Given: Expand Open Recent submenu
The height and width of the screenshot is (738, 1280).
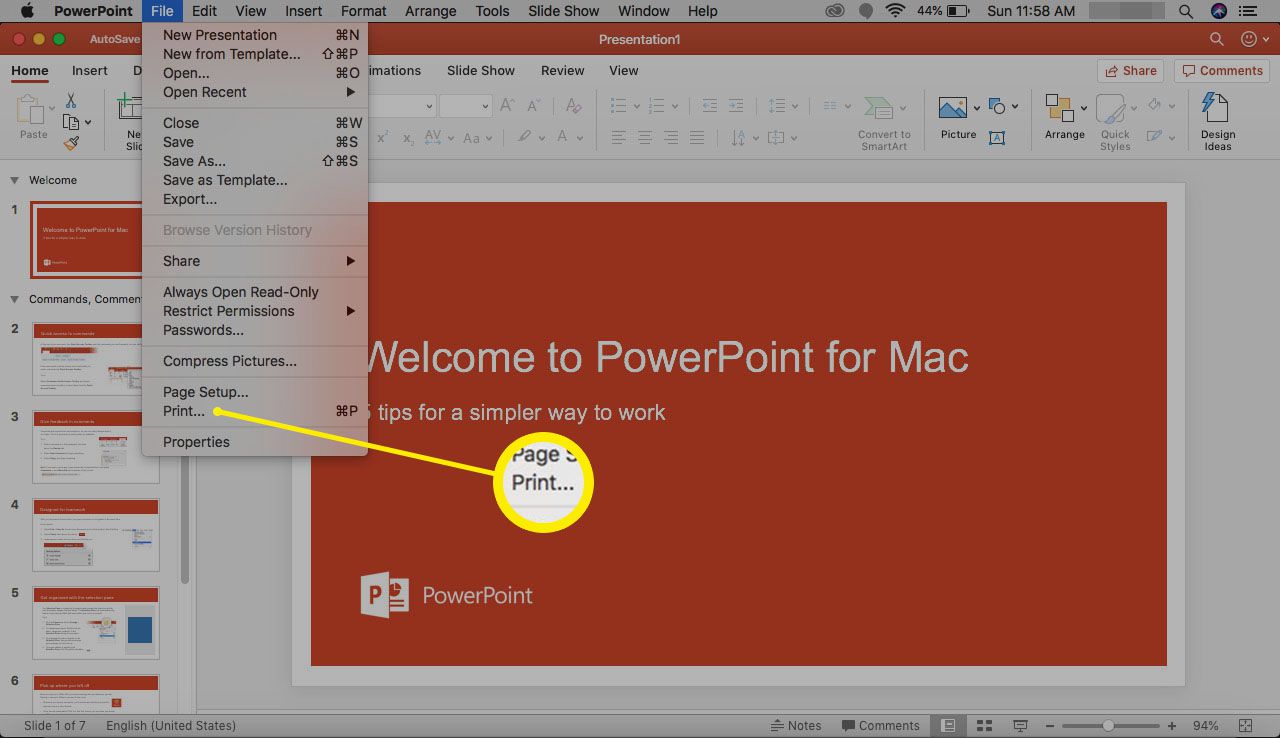Looking at the screenshot, I should (255, 92).
